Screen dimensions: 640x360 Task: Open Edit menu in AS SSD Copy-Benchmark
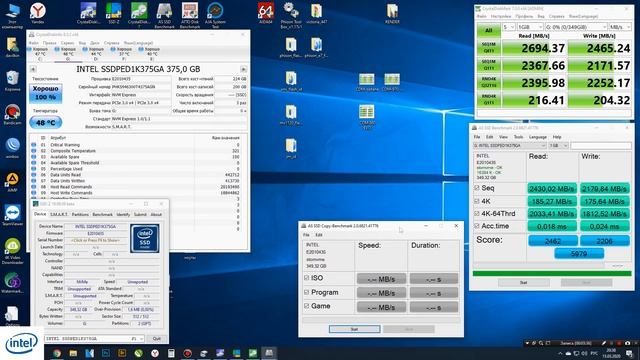(x=319, y=235)
